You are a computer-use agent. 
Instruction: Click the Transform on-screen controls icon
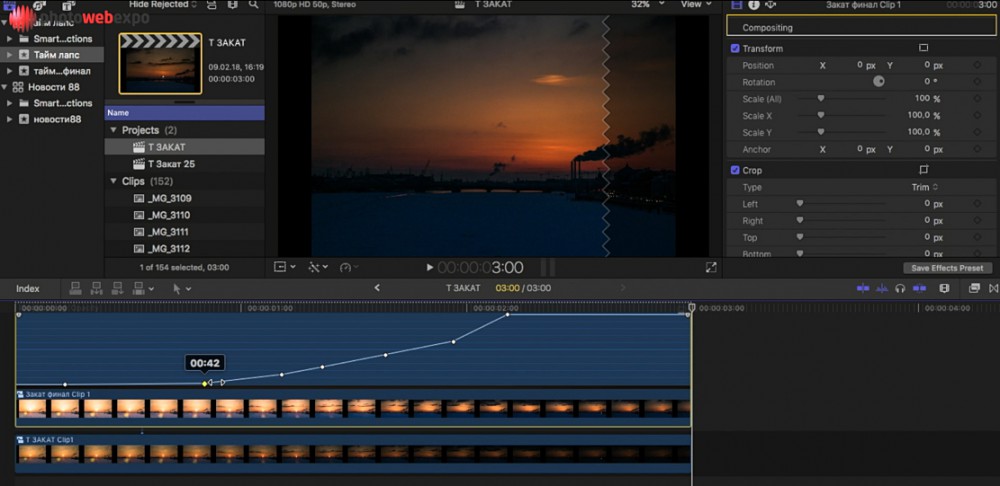(923, 48)
